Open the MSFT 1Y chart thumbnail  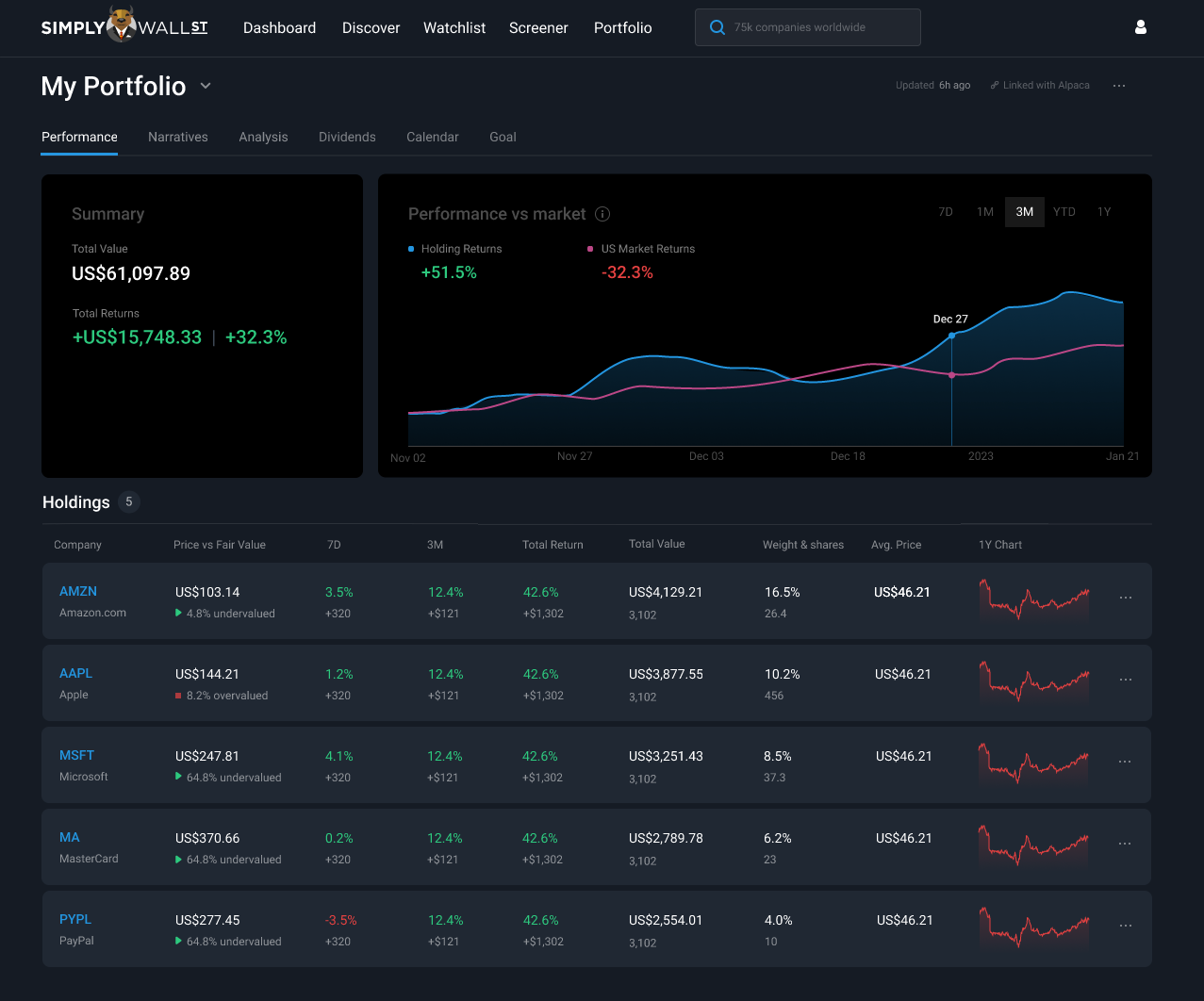click(1034, 763)
